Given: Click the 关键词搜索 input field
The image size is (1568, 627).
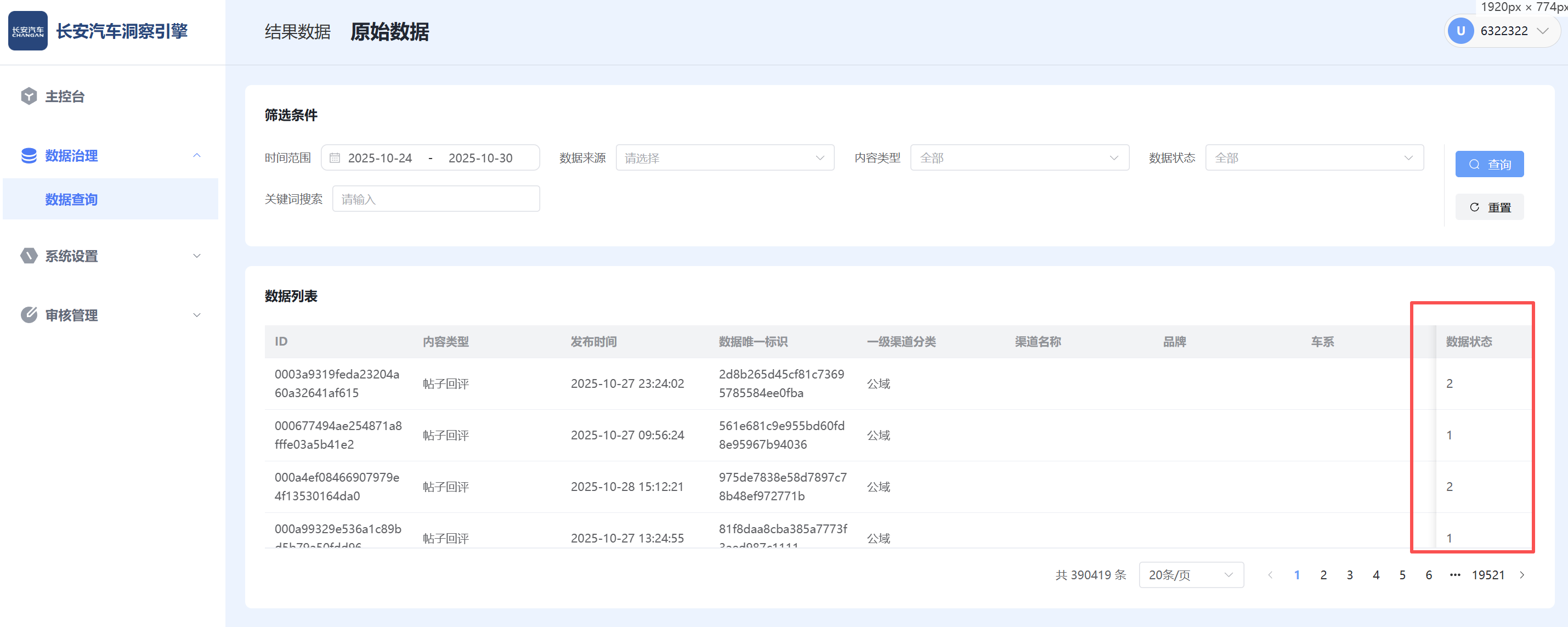Looking at the screenshot, I should click(436, 199).
